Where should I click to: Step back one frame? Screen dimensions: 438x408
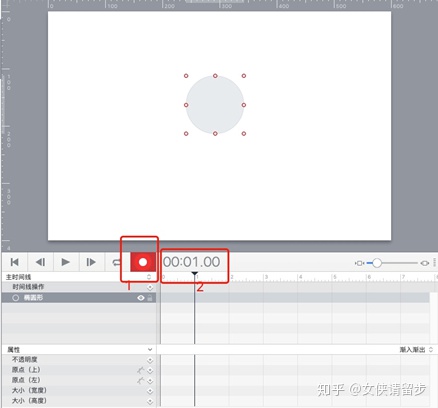[x=40, y=262]
